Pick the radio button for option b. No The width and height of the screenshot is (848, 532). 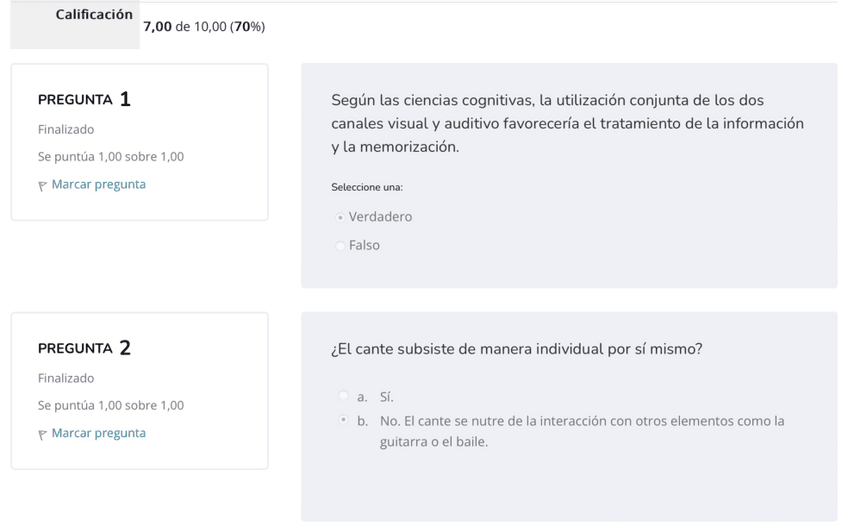343,421
